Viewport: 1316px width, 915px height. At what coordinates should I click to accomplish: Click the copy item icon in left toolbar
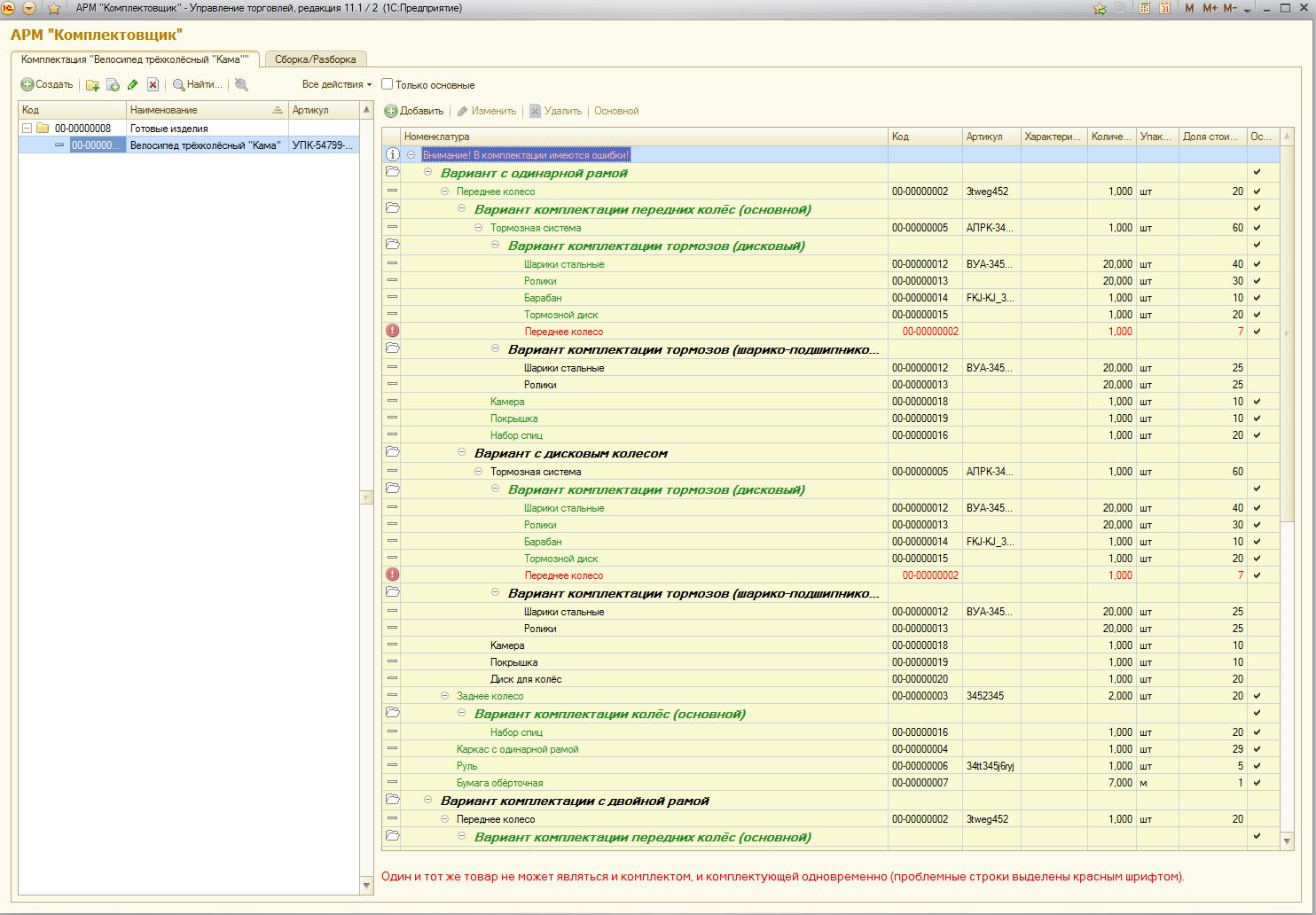113,85
